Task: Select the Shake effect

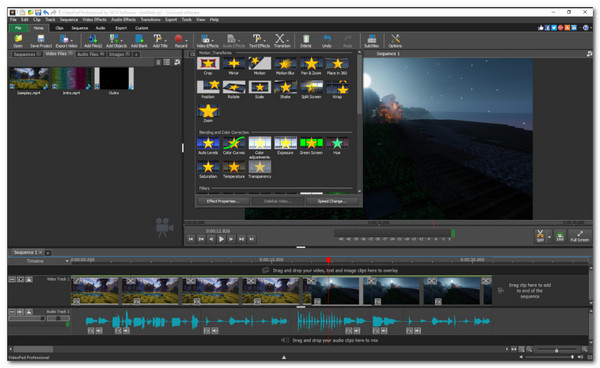Action: click(x=285, y=90)
